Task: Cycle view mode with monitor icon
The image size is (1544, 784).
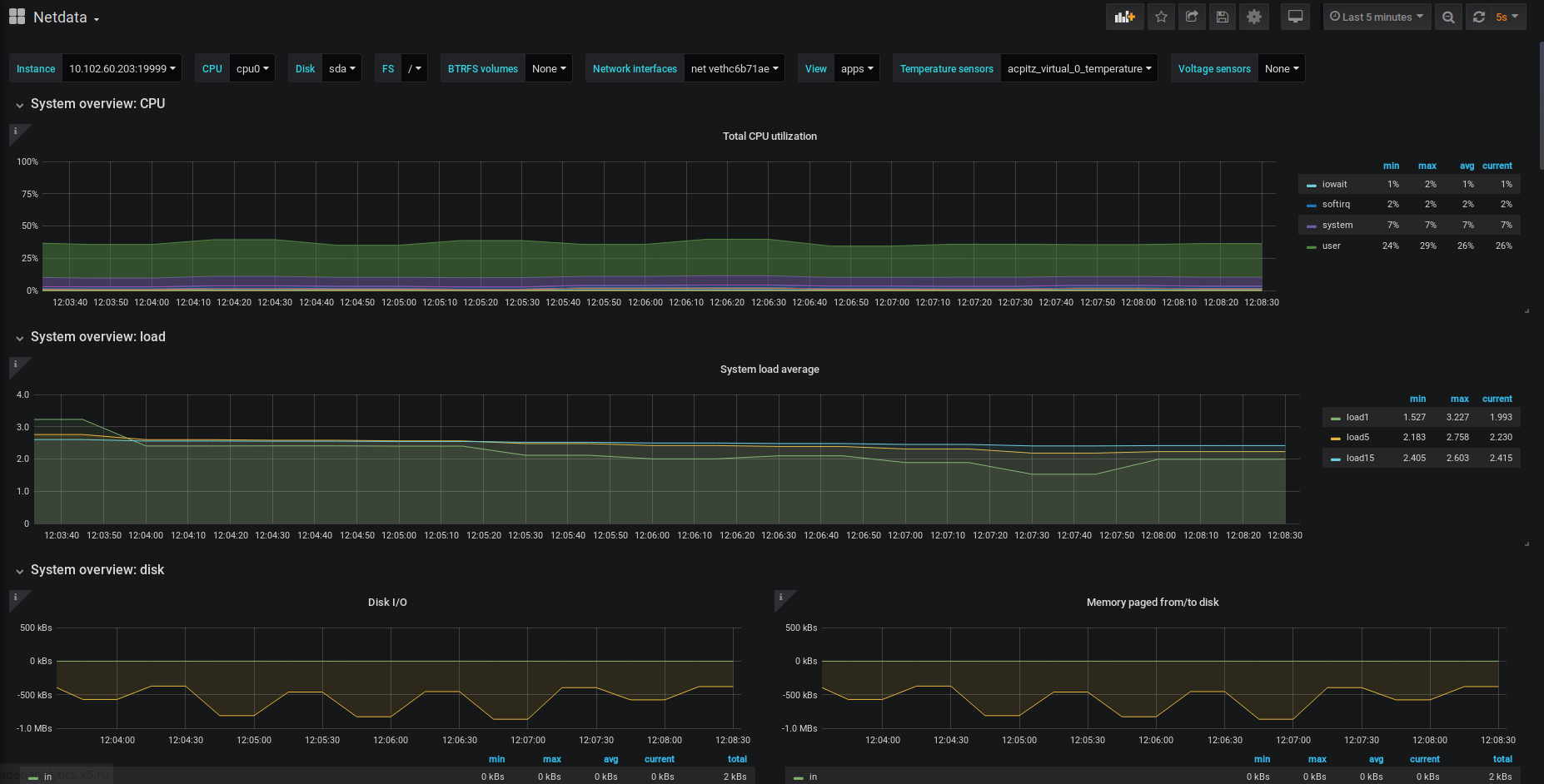Action: (x=1295, y=17)
